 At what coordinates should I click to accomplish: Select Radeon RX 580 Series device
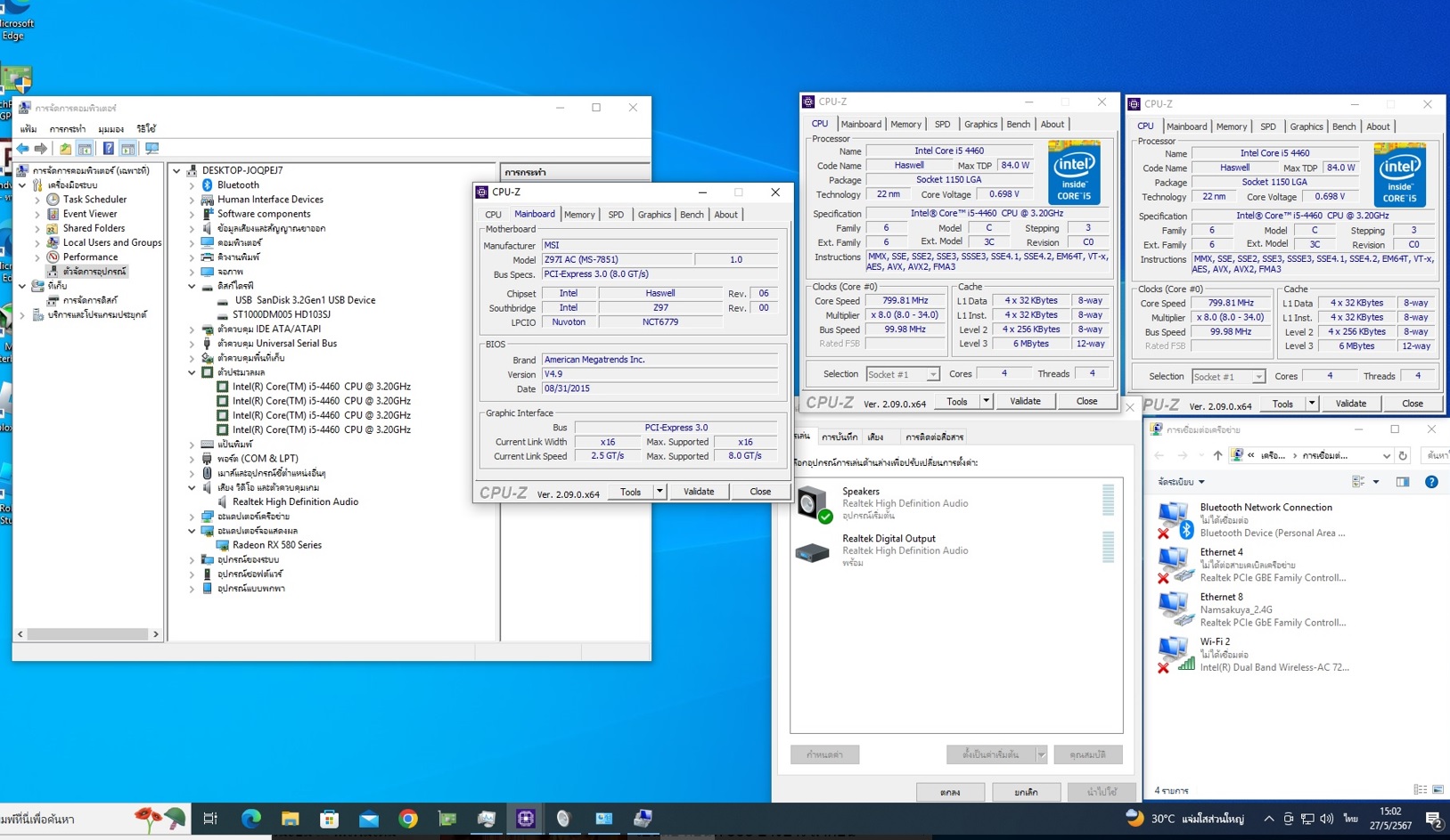(277, 545)
